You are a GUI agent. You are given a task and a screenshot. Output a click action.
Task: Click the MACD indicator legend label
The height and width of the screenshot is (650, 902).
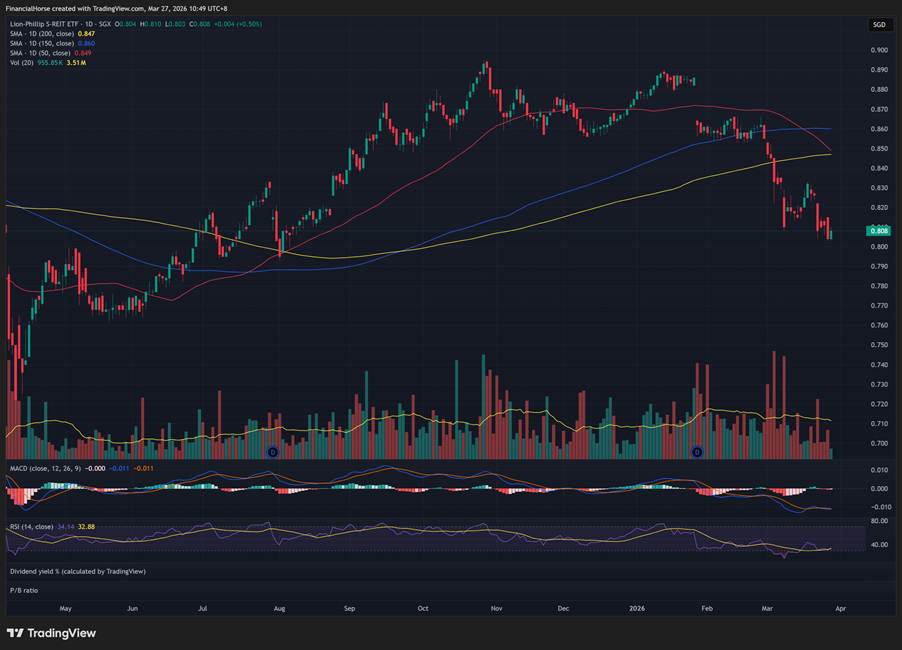40,468
